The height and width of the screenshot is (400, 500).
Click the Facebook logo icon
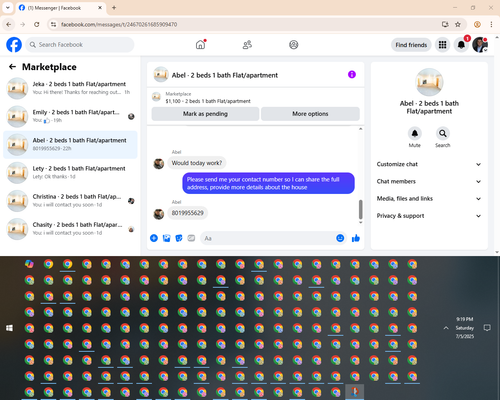pos(14,45)
